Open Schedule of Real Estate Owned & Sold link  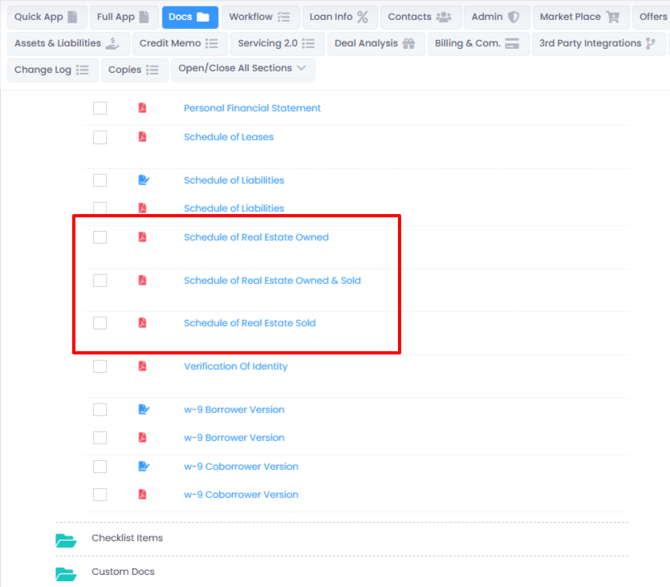(272, 281)
